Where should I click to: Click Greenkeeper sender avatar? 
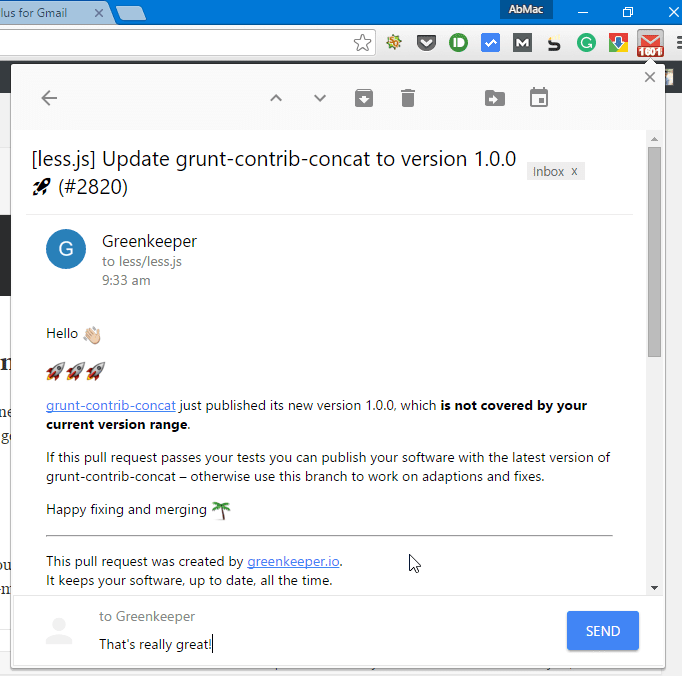pos(66,249)
